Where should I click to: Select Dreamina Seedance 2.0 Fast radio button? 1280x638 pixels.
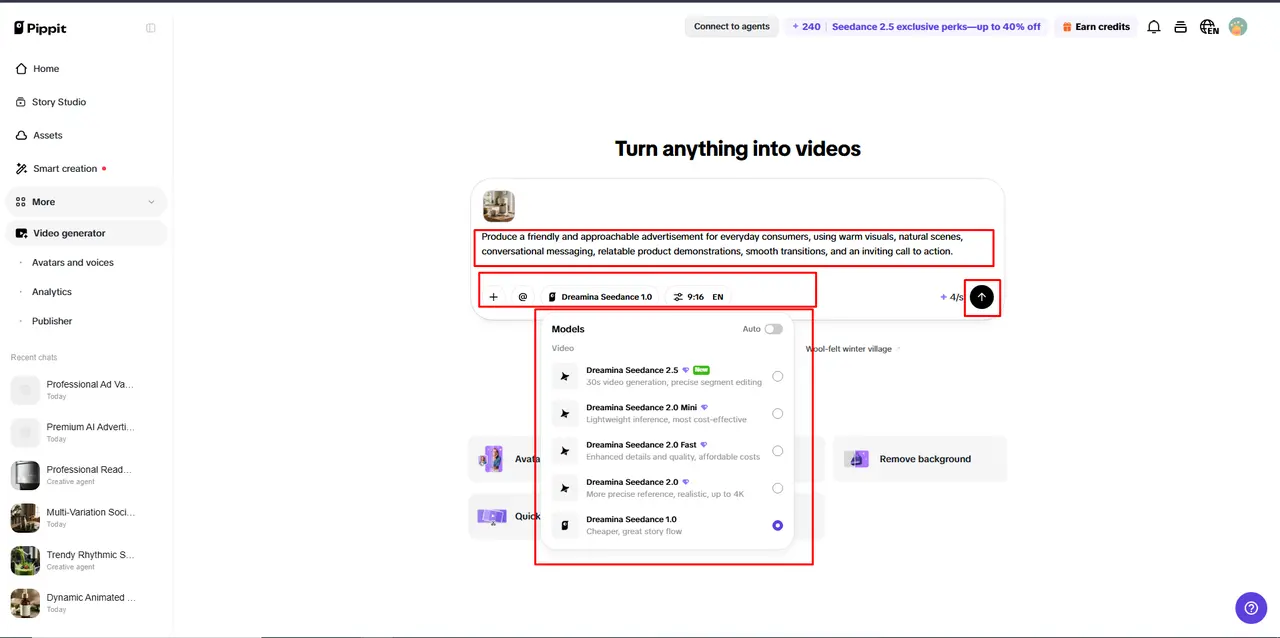click(x=778, y=451)
